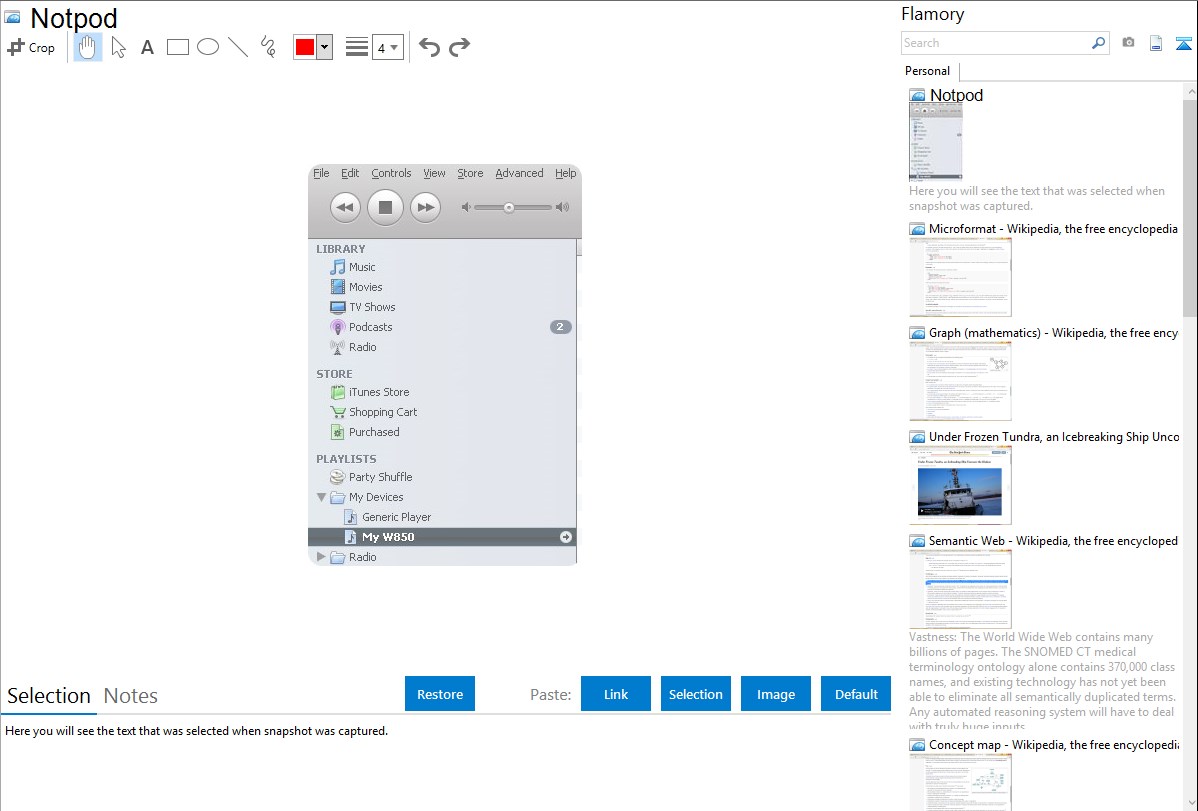Open the Microformat Wikipedia snapshot thumbnail
Image resolution: width=1198 pixels, height=811 pixels.
tap(960, 277)
